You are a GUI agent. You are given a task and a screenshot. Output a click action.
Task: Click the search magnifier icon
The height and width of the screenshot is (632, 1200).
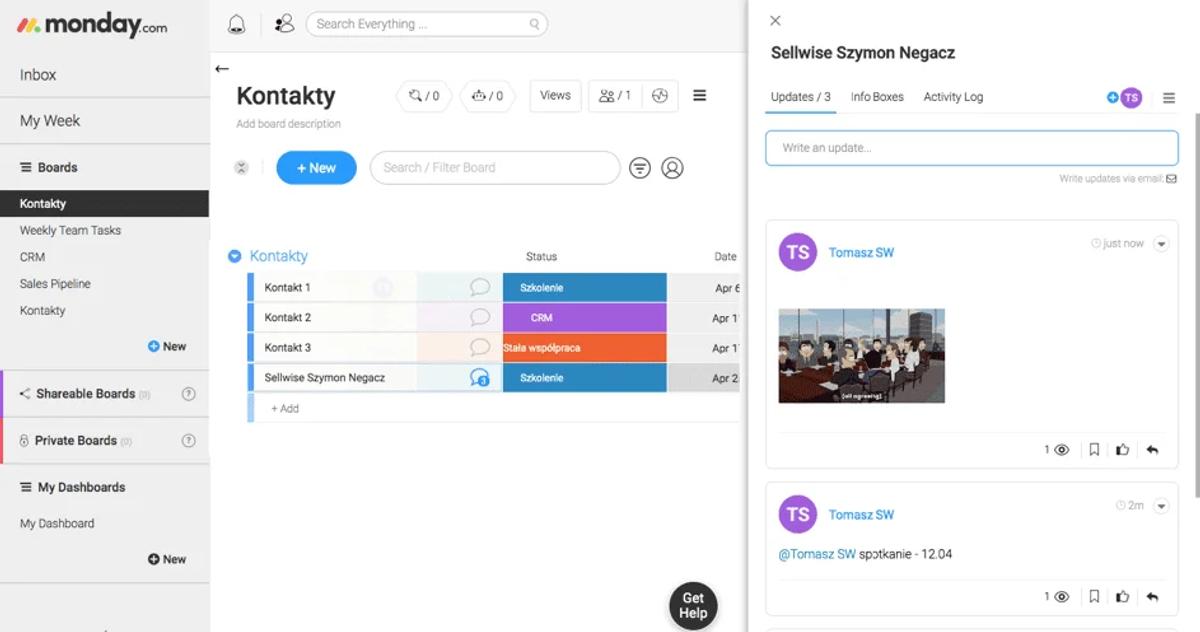coord(535,24)
